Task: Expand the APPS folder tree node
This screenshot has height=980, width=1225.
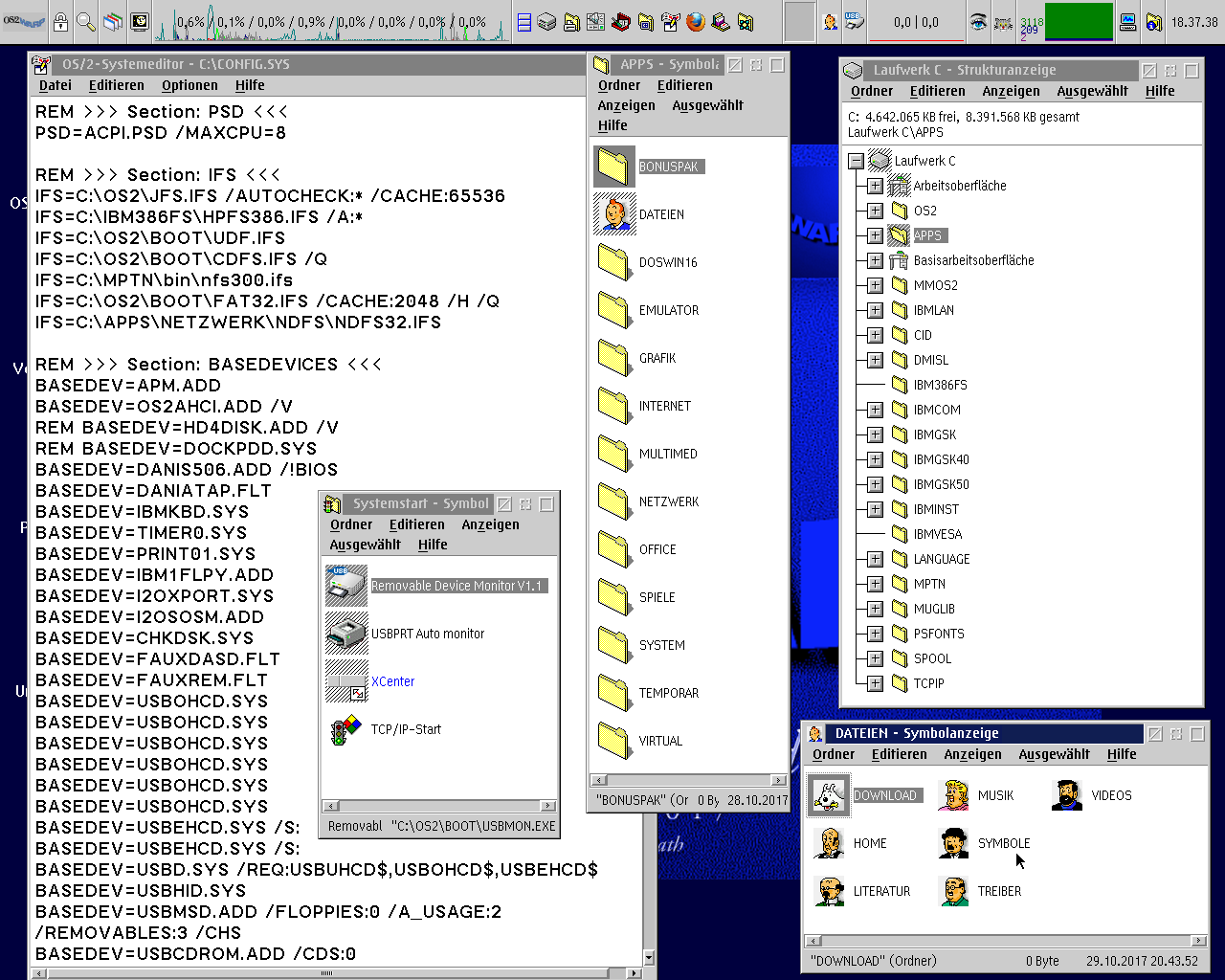Action: click(x=875, y=235)
